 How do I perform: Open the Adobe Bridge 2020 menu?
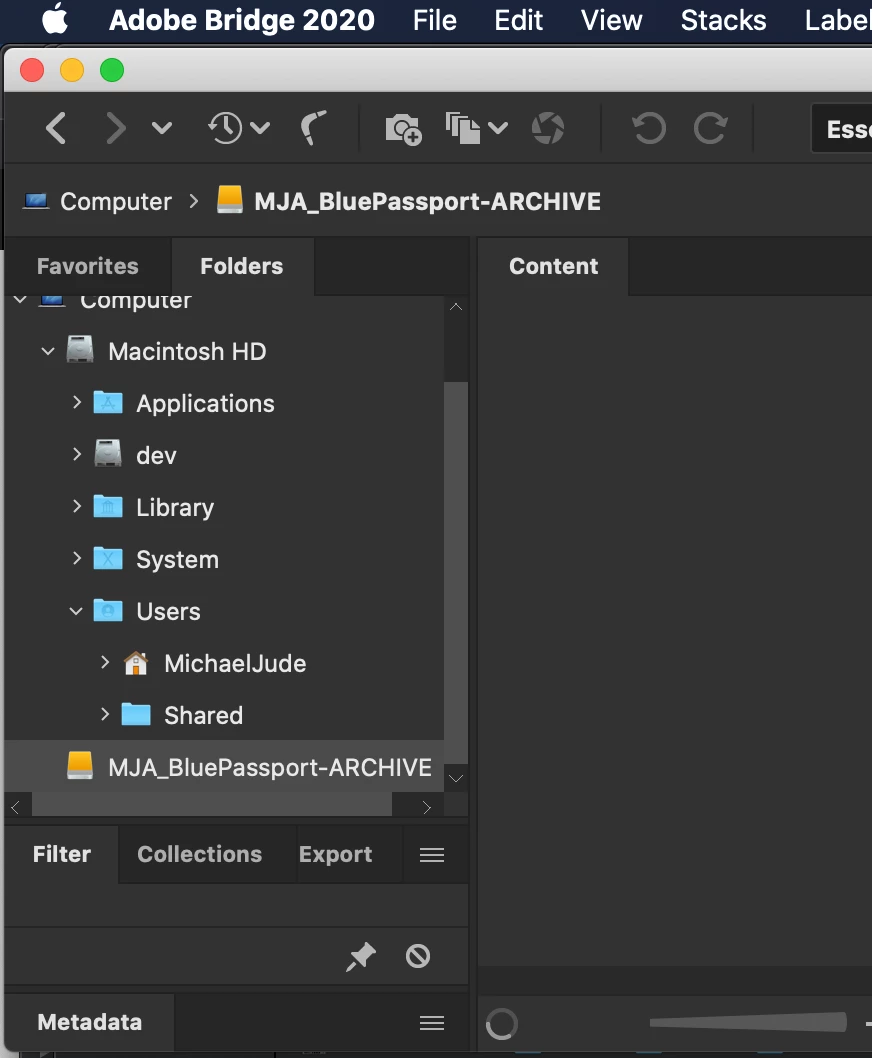[x=242, y=20]
